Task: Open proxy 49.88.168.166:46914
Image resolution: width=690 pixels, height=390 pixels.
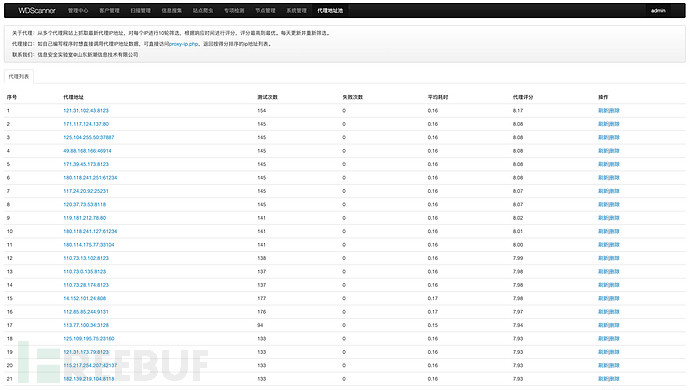Action: point(87,151)
